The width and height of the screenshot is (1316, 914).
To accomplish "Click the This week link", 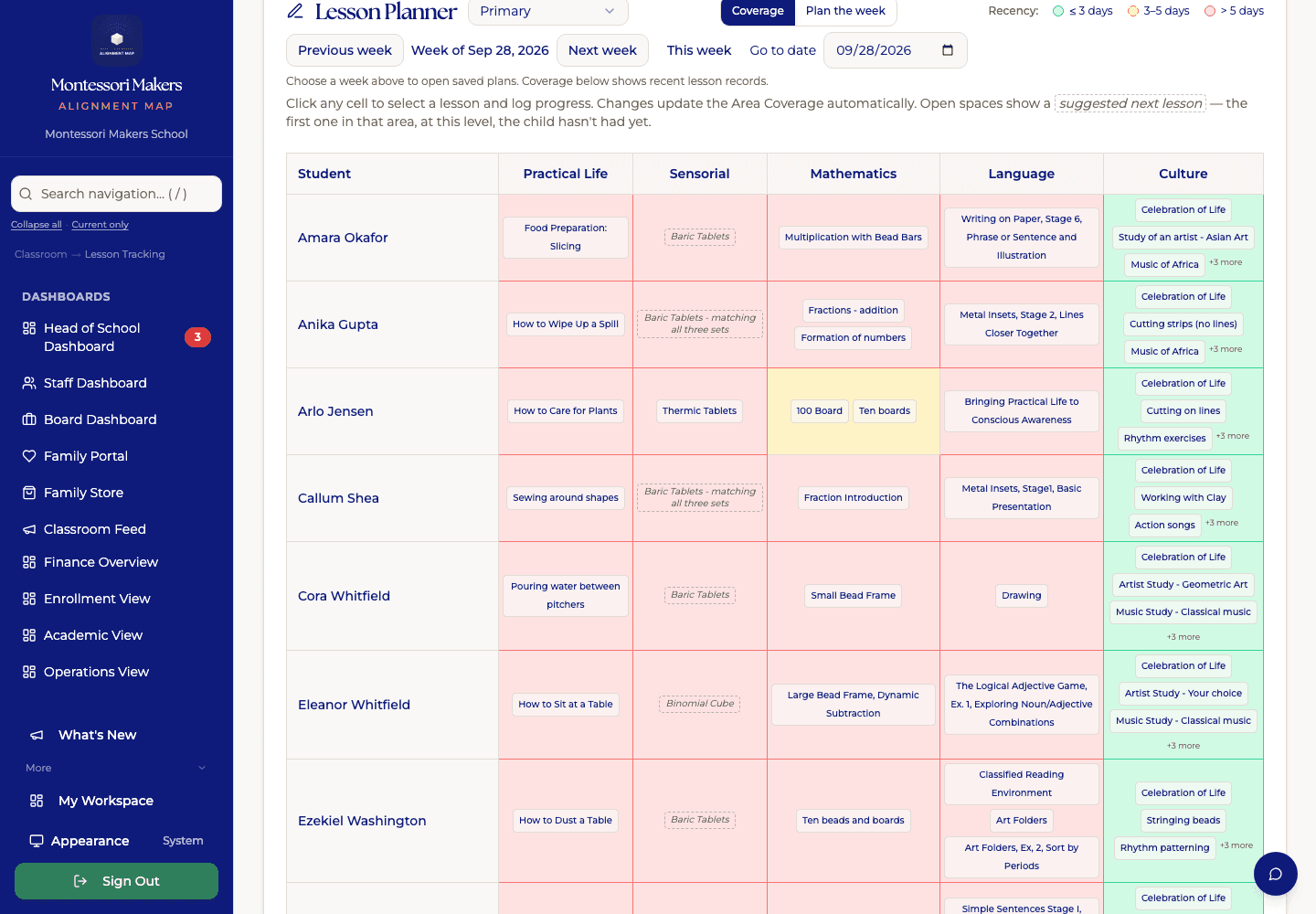I will [x=699, y=50].
